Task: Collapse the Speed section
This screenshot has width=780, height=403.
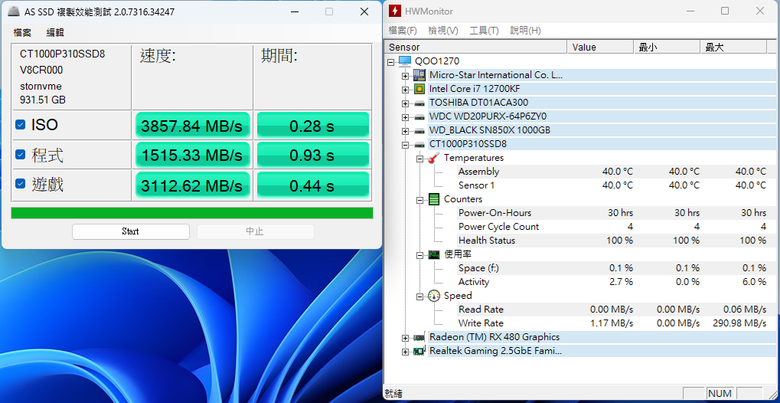Action: coord(420,297)
